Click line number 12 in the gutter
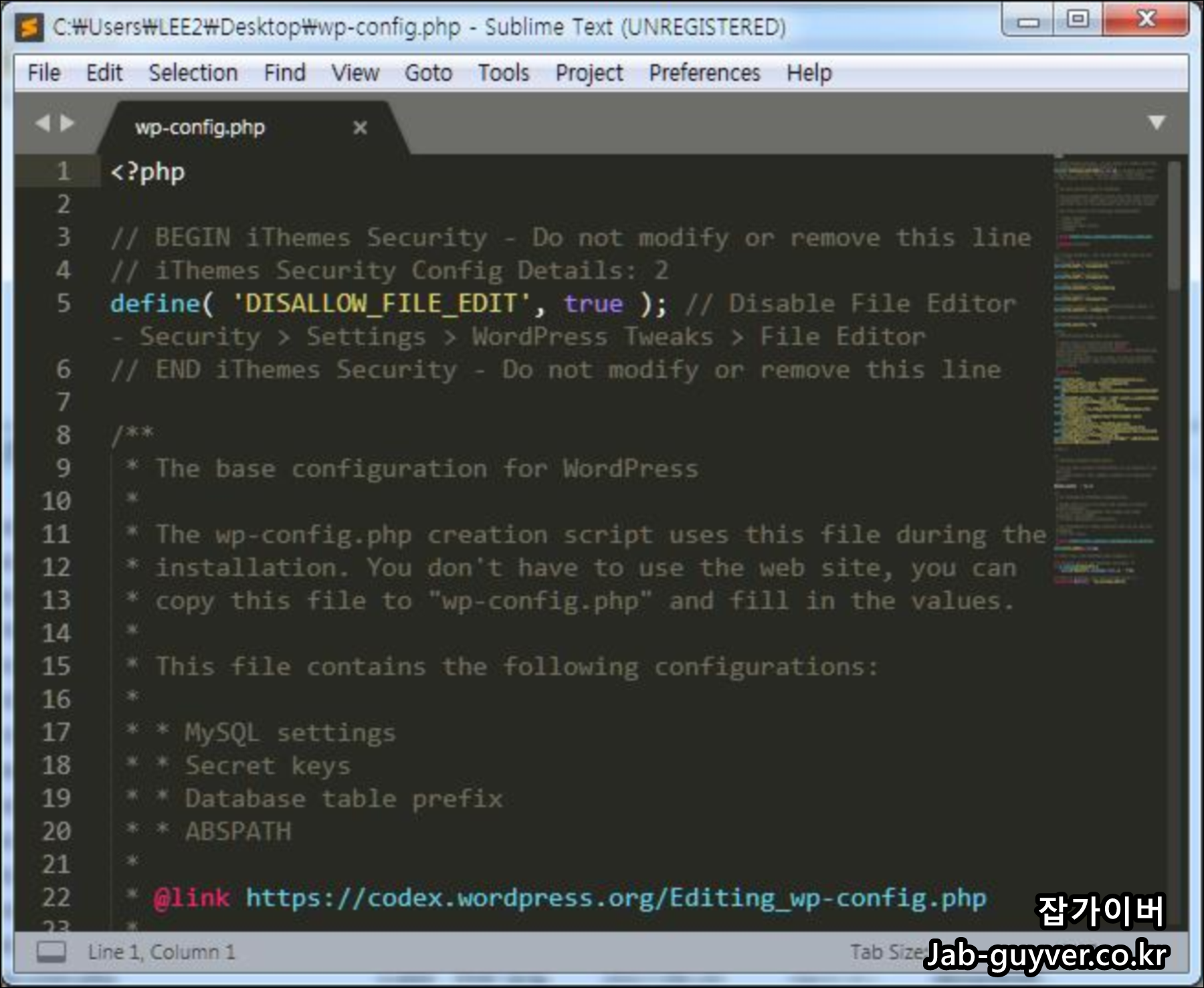Viewport: 1204px width, 988px height. 56,567
